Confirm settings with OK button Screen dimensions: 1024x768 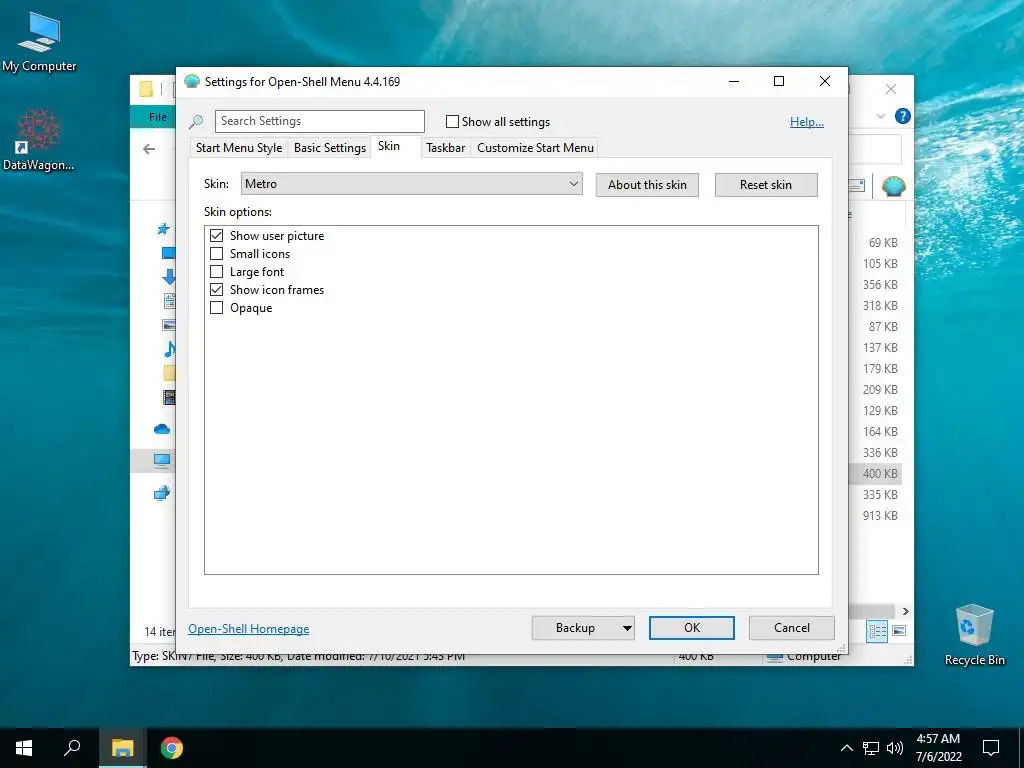pos(692,628)
